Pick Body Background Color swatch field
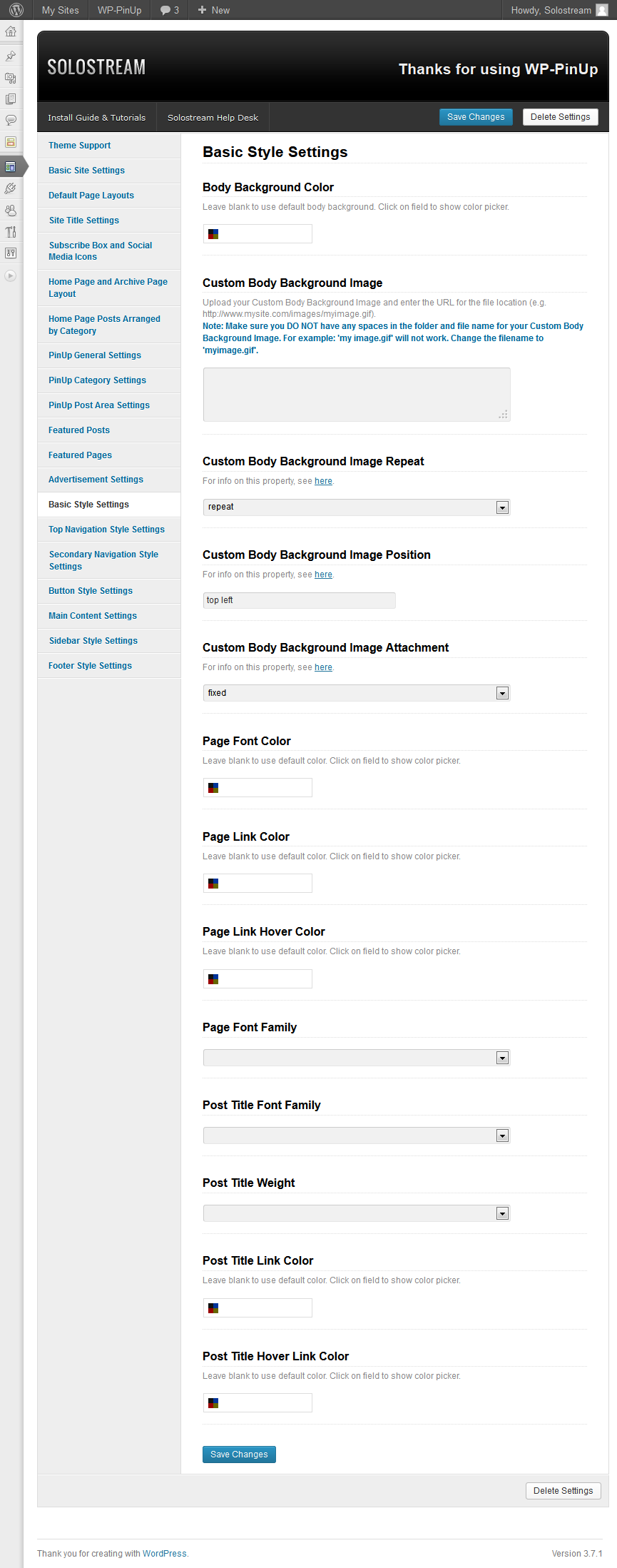617x1568 pixels. [x=257, y=233]
